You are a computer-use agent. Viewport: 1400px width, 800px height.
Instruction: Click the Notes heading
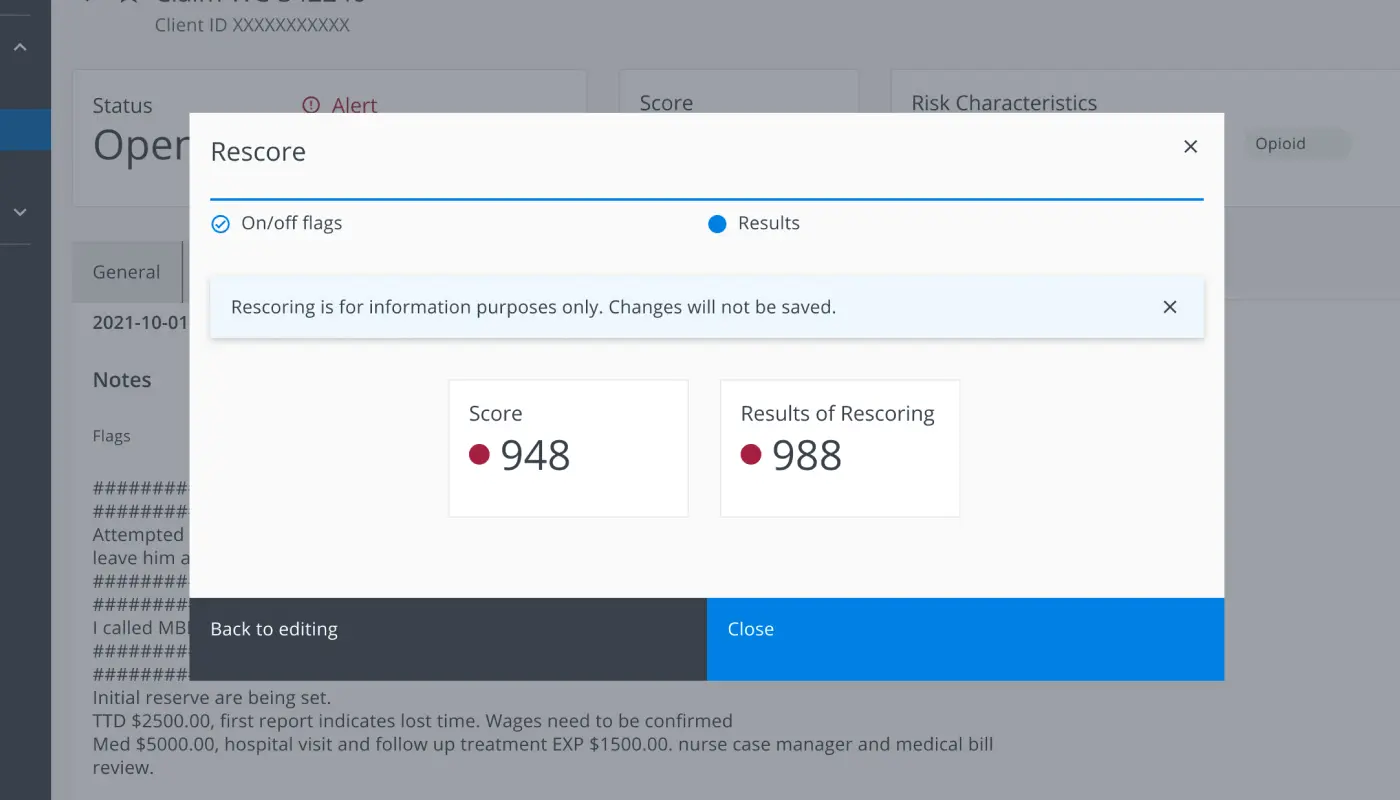(x=122, y=380)
